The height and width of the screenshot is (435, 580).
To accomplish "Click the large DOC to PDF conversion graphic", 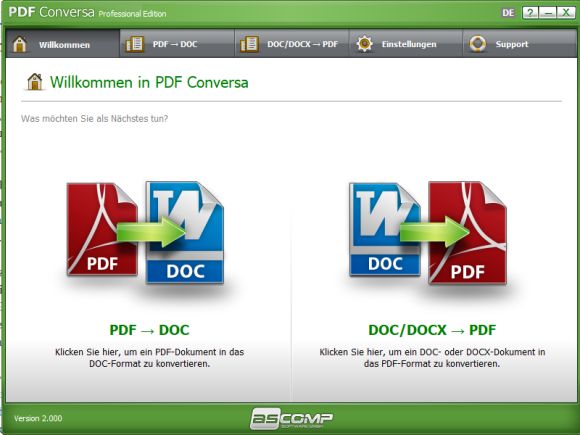I will tap(428, 233).
